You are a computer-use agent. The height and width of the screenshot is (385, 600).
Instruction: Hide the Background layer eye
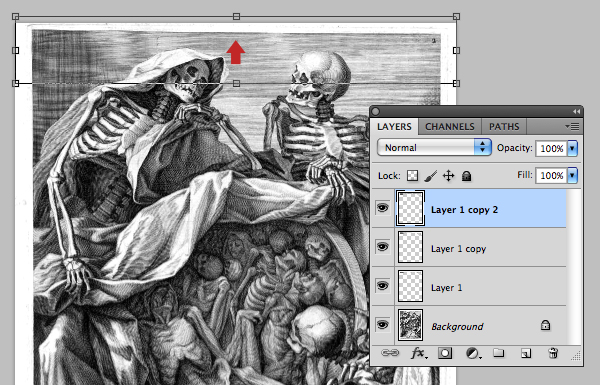click(382, 325)
